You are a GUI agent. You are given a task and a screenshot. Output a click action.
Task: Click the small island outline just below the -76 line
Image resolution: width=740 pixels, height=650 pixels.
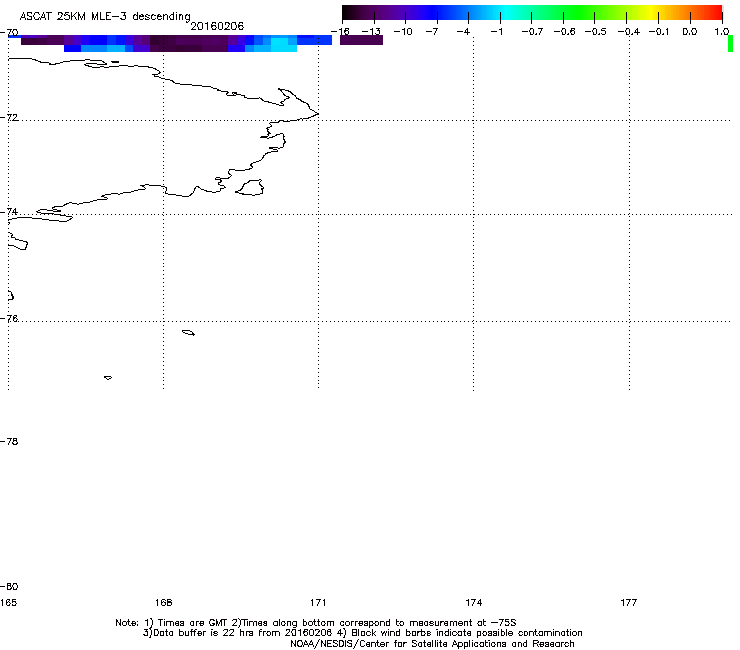tap(188, 333)
